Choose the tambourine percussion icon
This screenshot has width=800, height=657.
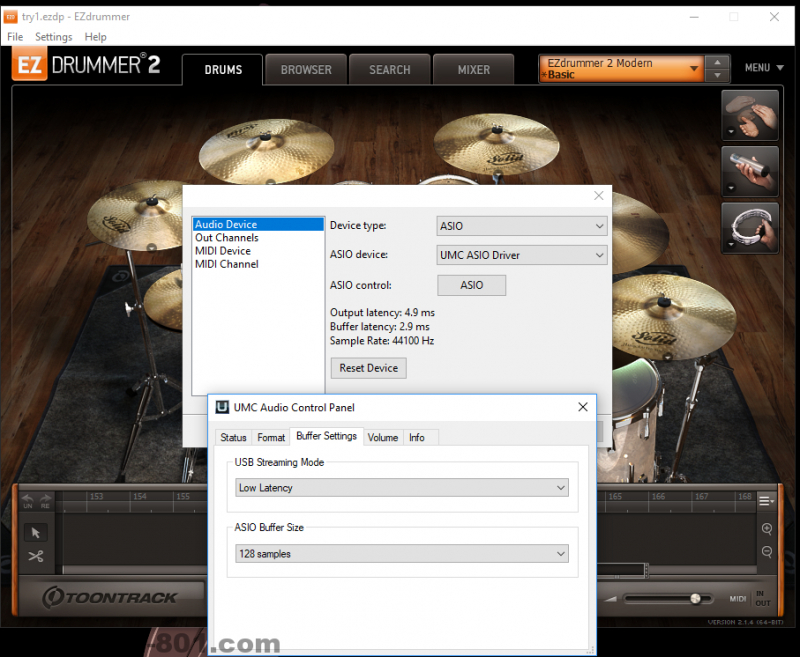point(750,227)
